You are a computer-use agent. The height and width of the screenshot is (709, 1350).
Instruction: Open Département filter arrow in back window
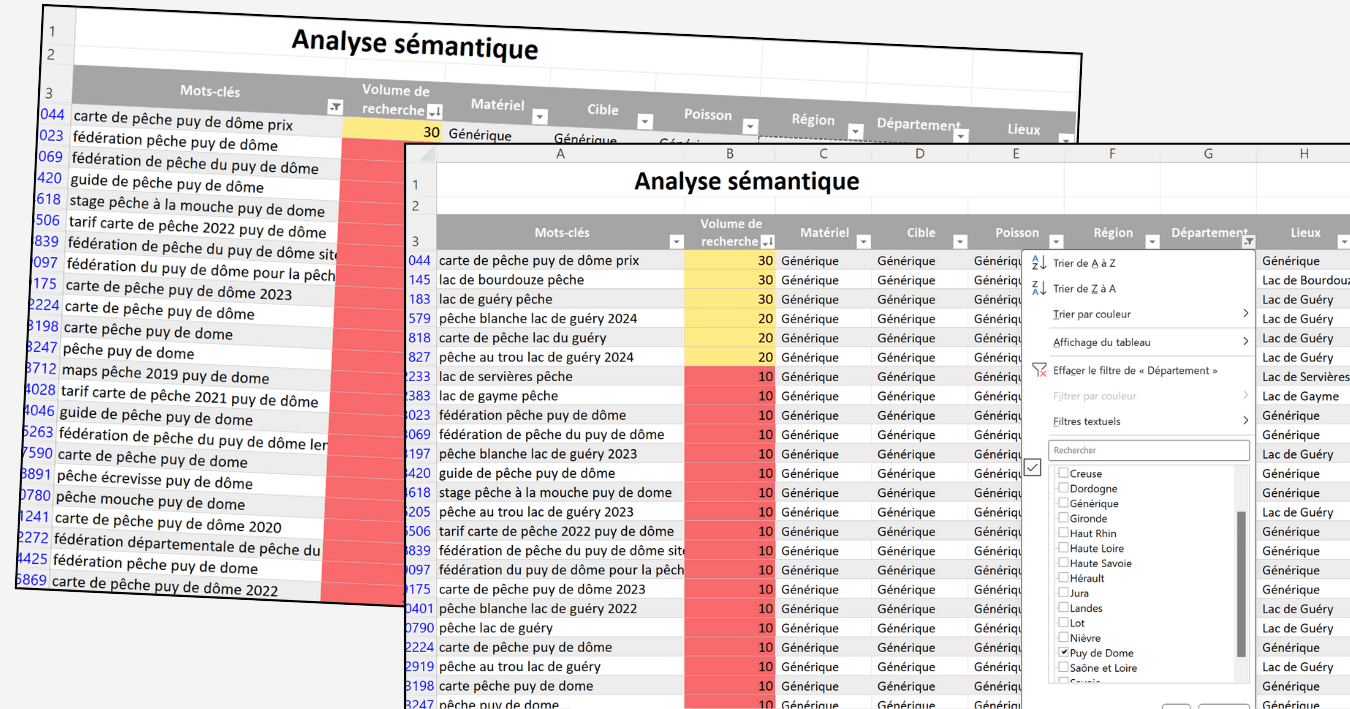(960, 136)
